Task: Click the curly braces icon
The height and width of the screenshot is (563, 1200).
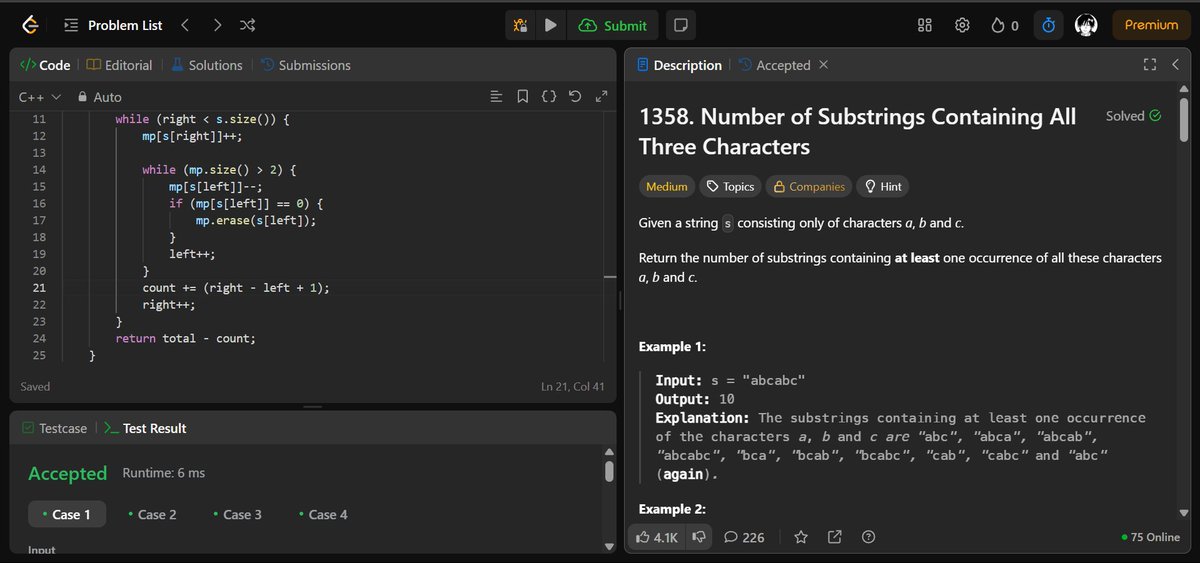Action: point(548,97)
